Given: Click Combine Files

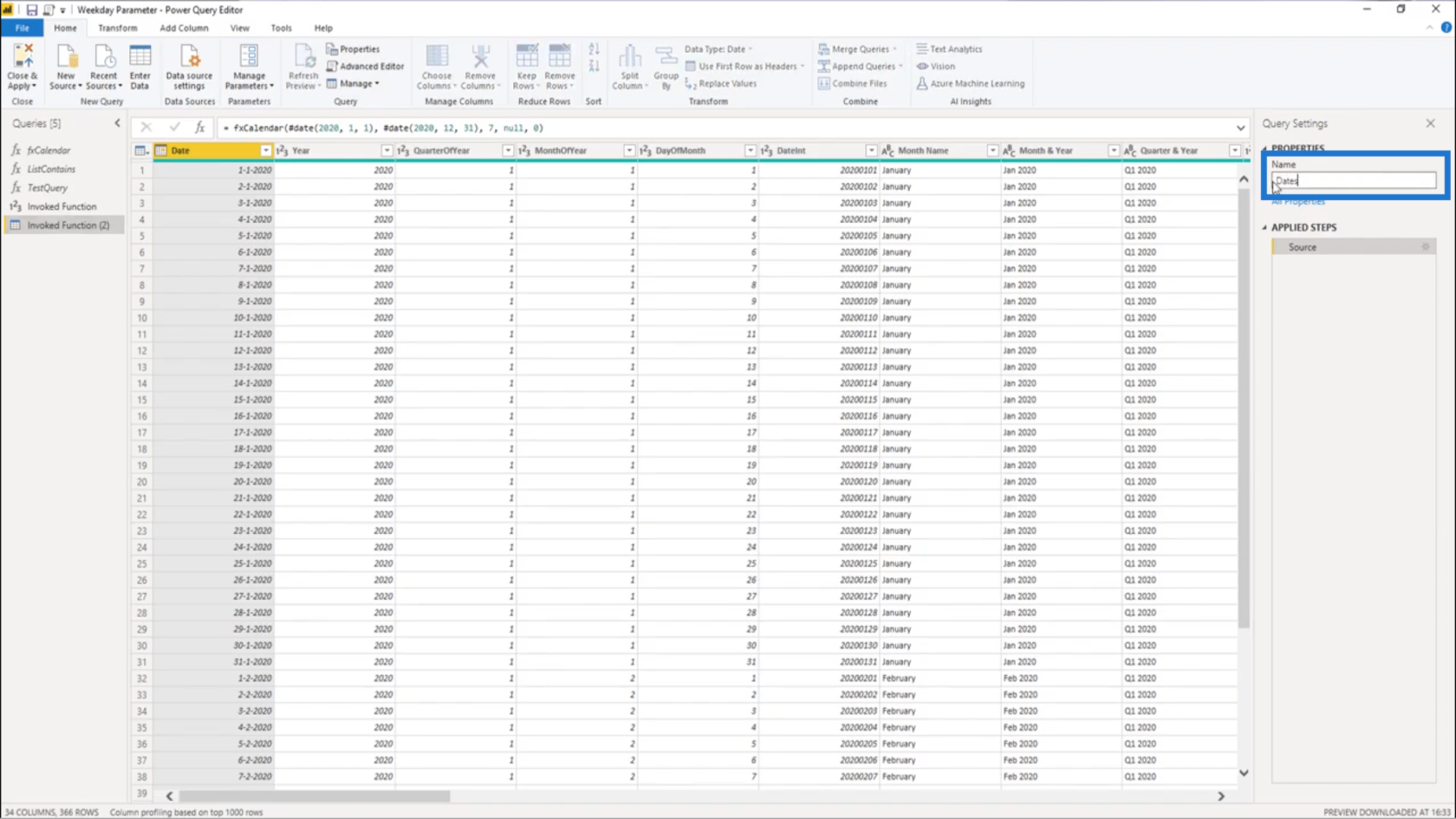Looking at the screenshot, I should [x=853, y=84].
